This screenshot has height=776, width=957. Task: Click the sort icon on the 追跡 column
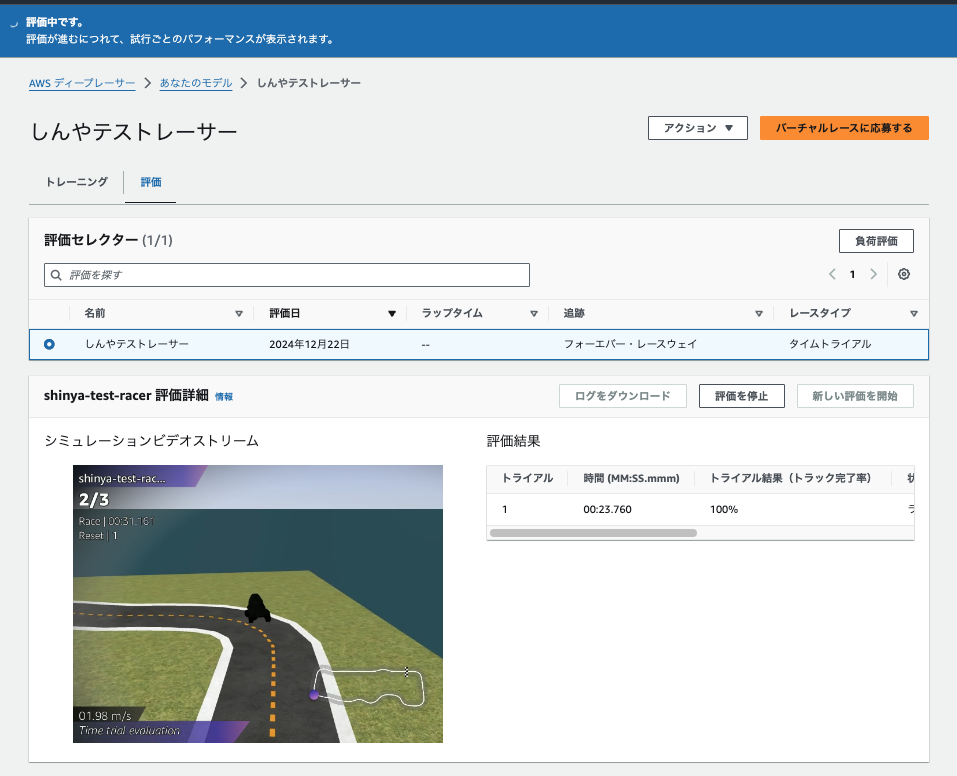[x=759, y=313]
